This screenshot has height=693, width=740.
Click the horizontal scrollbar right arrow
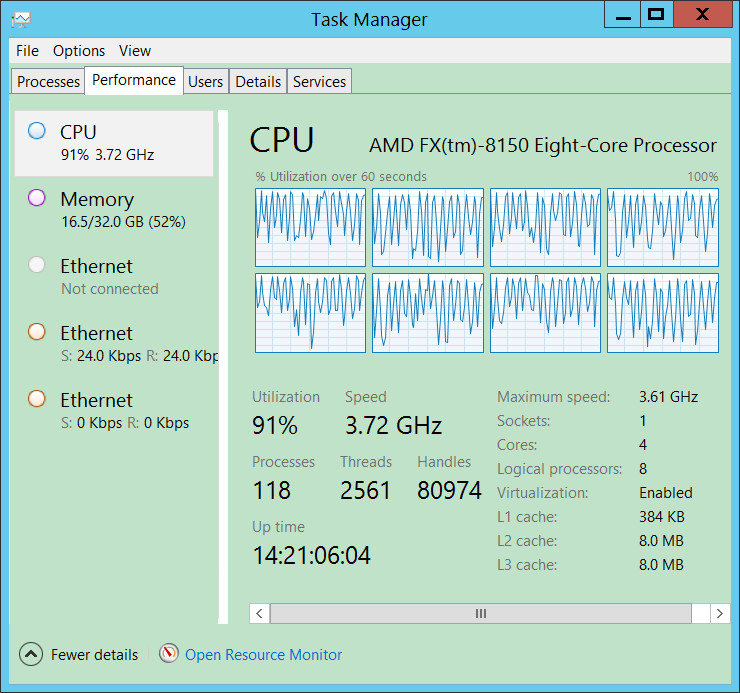(720, 613)
